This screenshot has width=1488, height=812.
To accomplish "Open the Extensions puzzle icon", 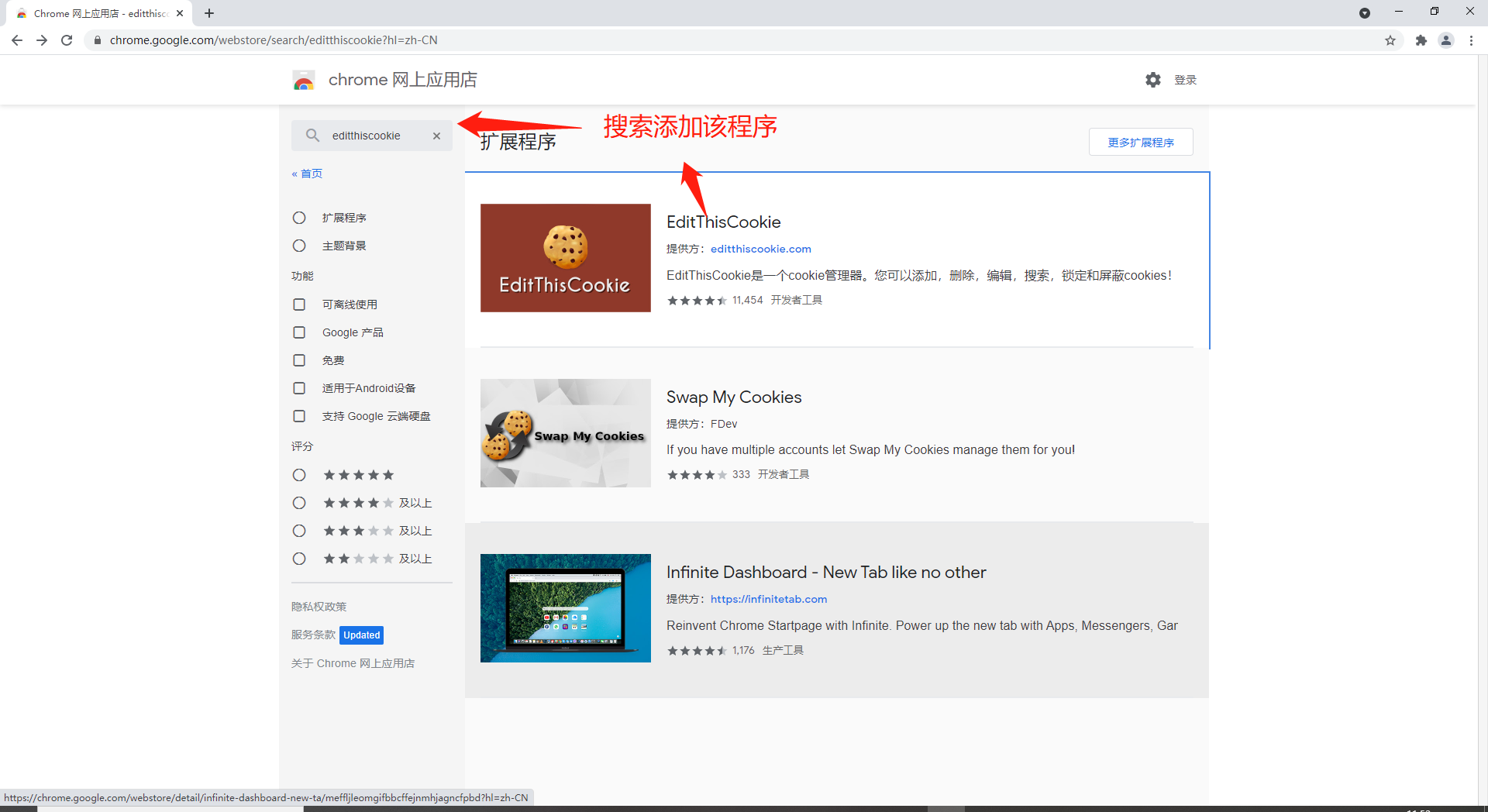I will coord(1421,40).
